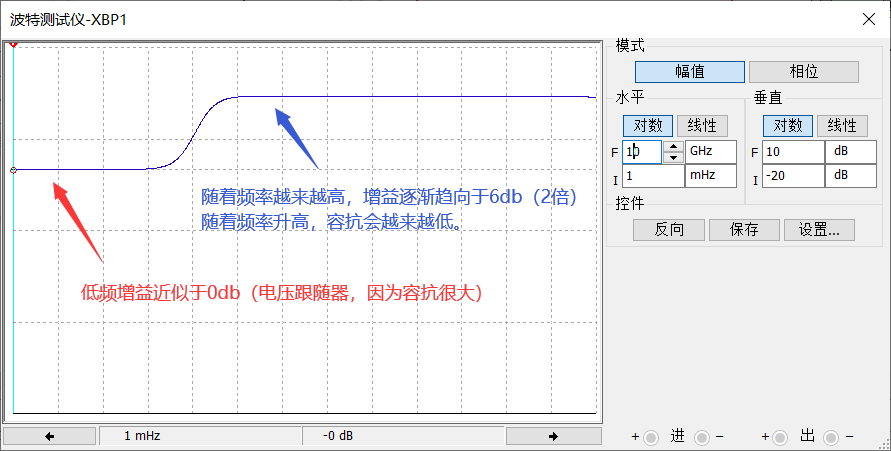891x451 pixels.
Task: Open the 设置... dialog
Action: [819, 230]
